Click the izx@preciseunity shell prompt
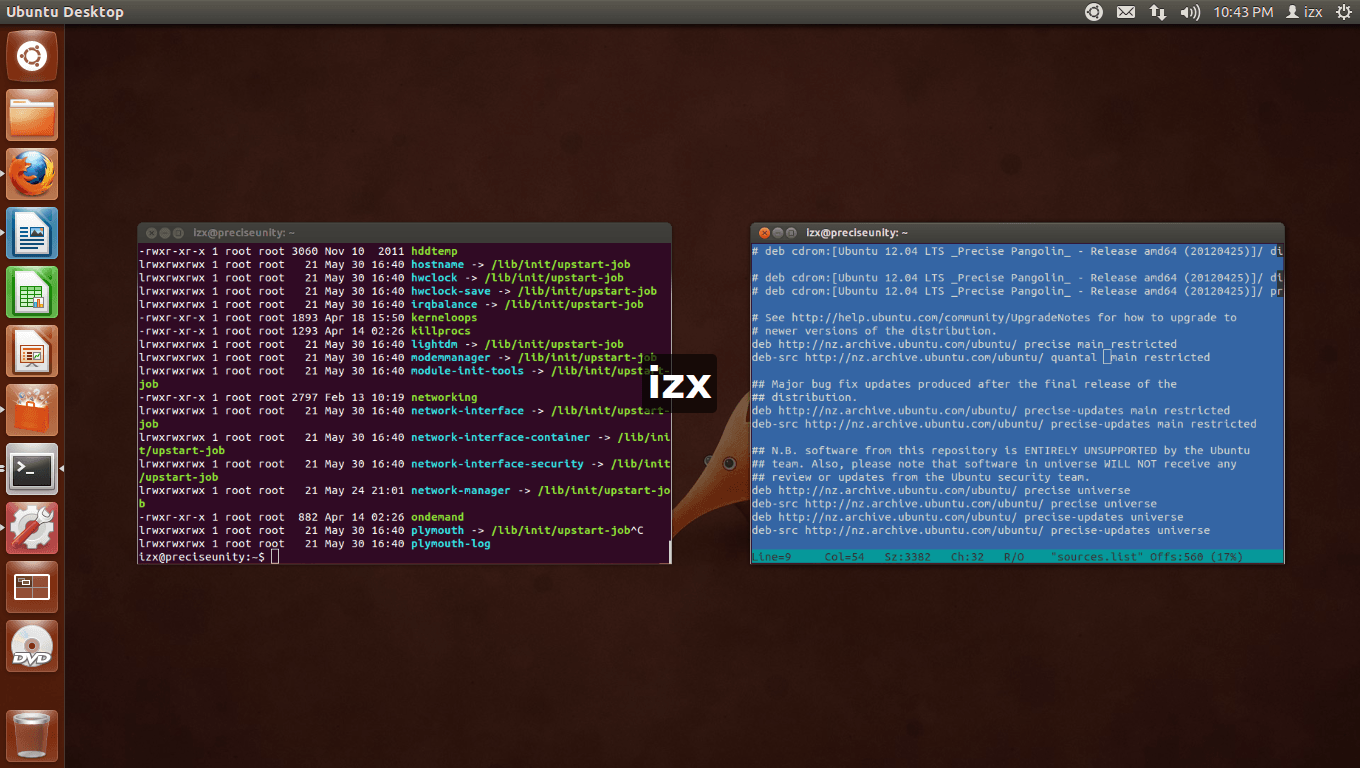 click(201, 557)
